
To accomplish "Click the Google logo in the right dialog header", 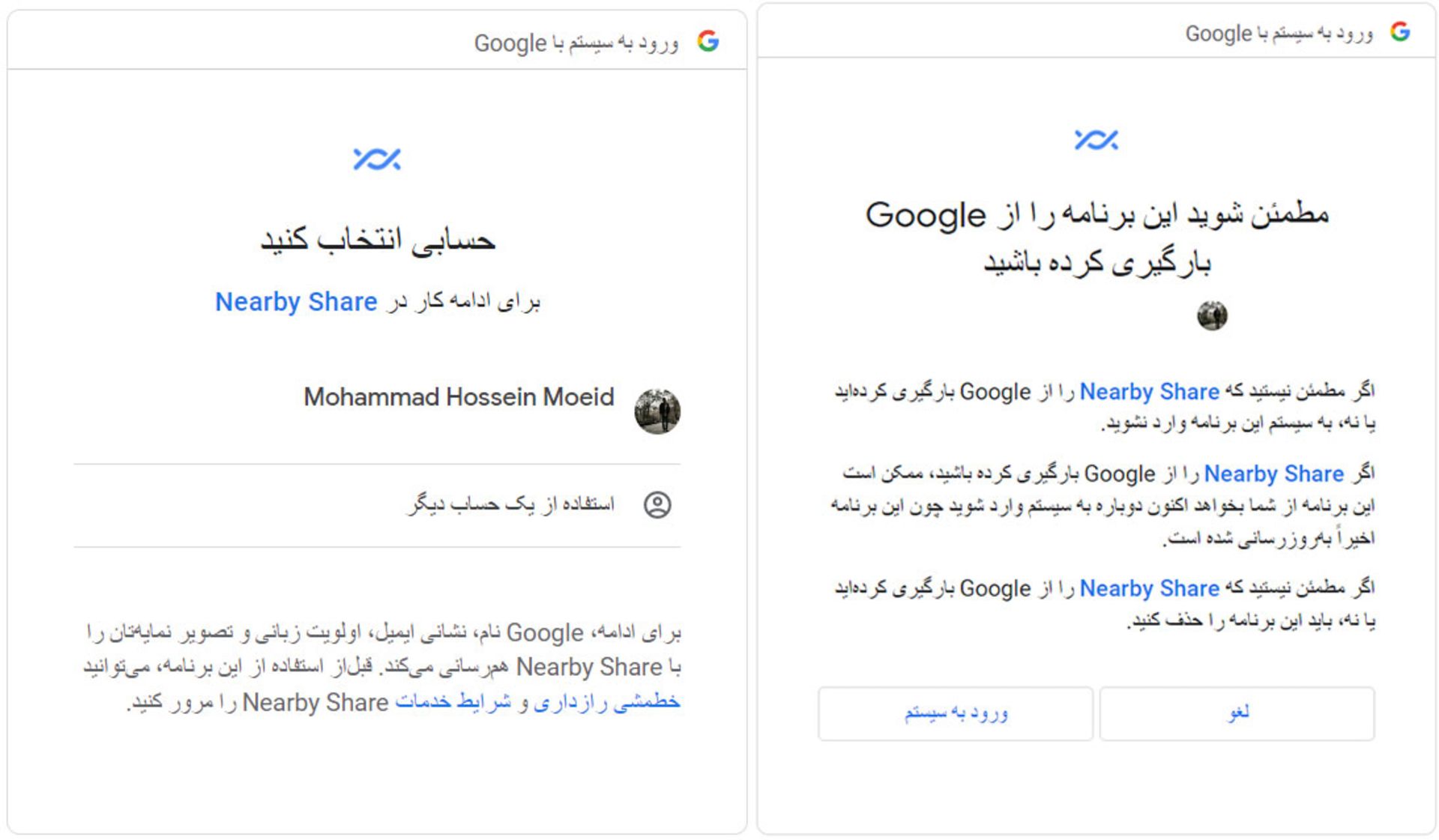I will [1400, 31].
